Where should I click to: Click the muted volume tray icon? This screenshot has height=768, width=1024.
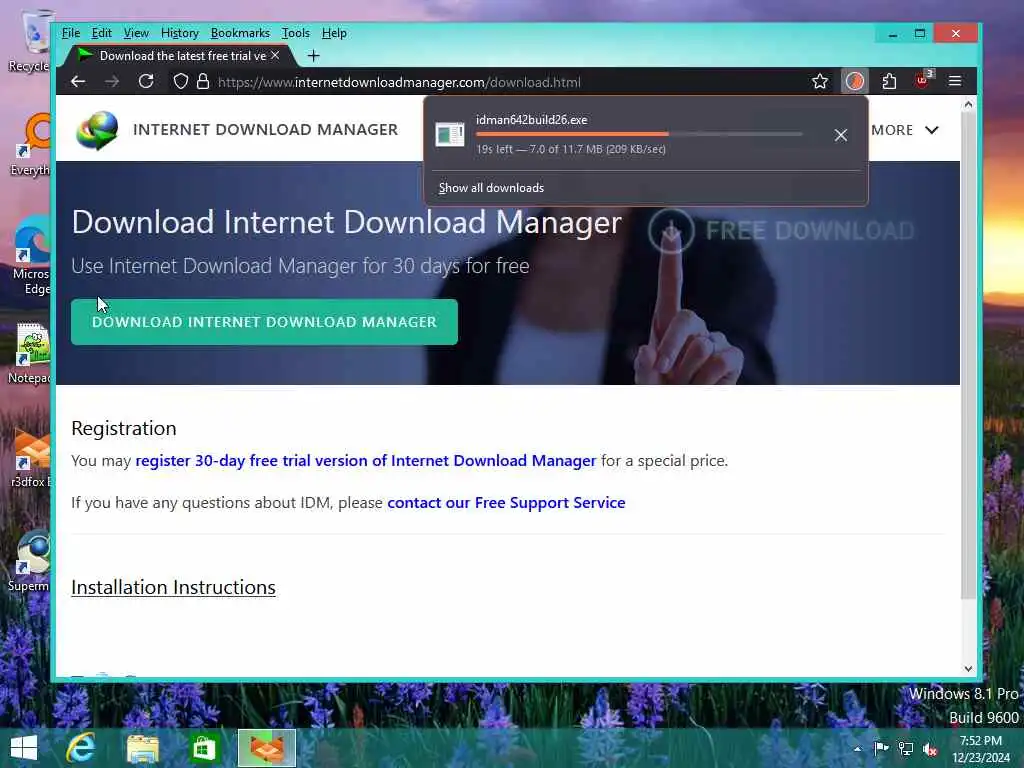click(x=930, y=749)
